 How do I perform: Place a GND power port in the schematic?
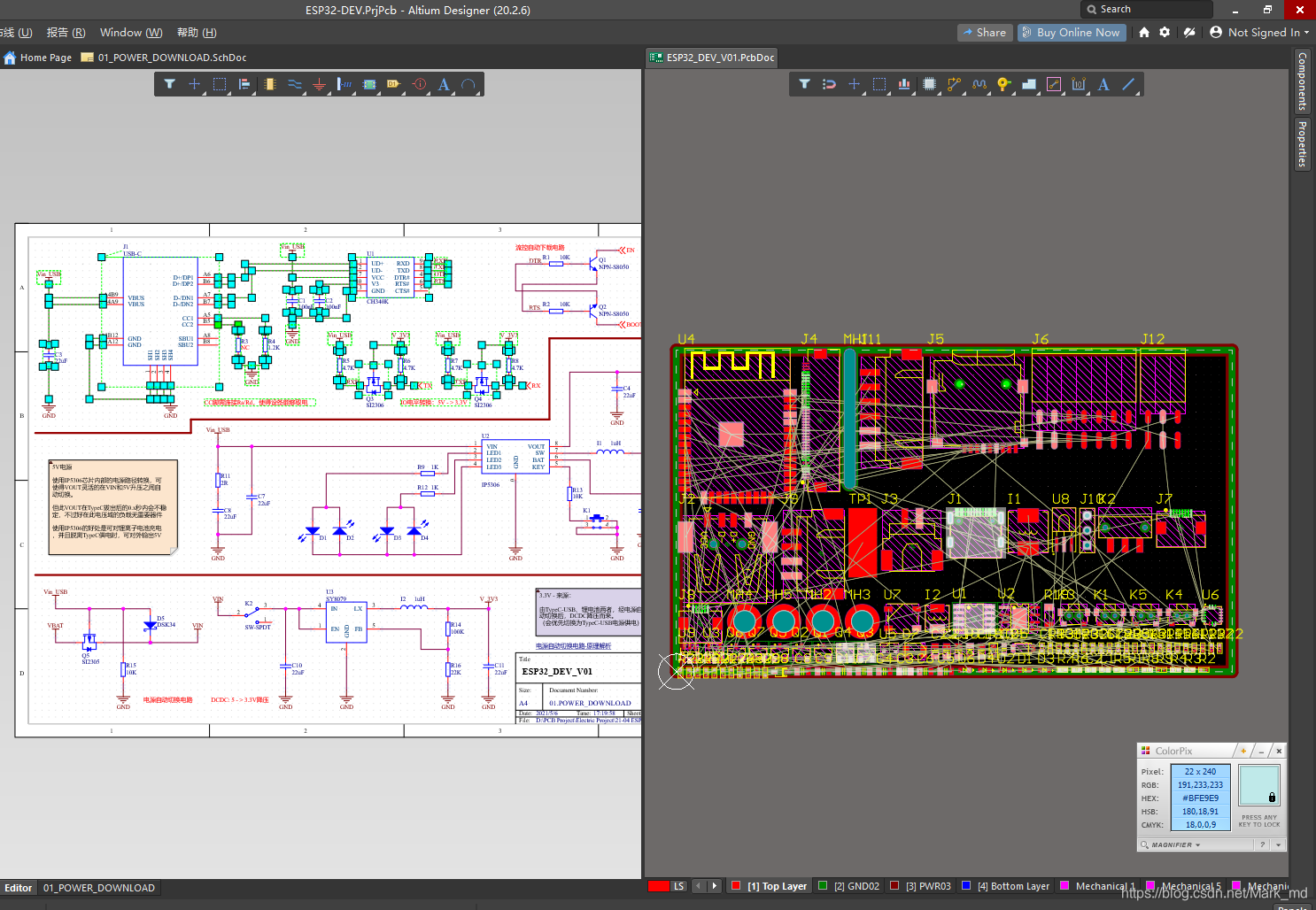click(x=320, y=84)
